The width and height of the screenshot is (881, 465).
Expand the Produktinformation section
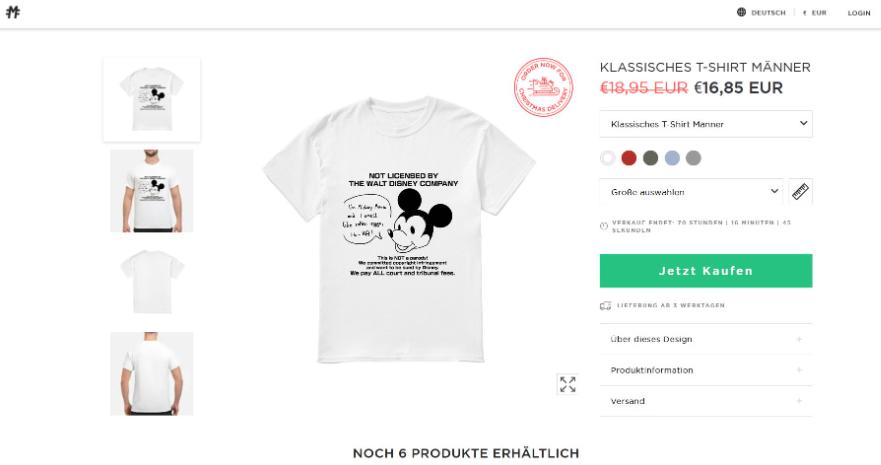pos(706,370)
